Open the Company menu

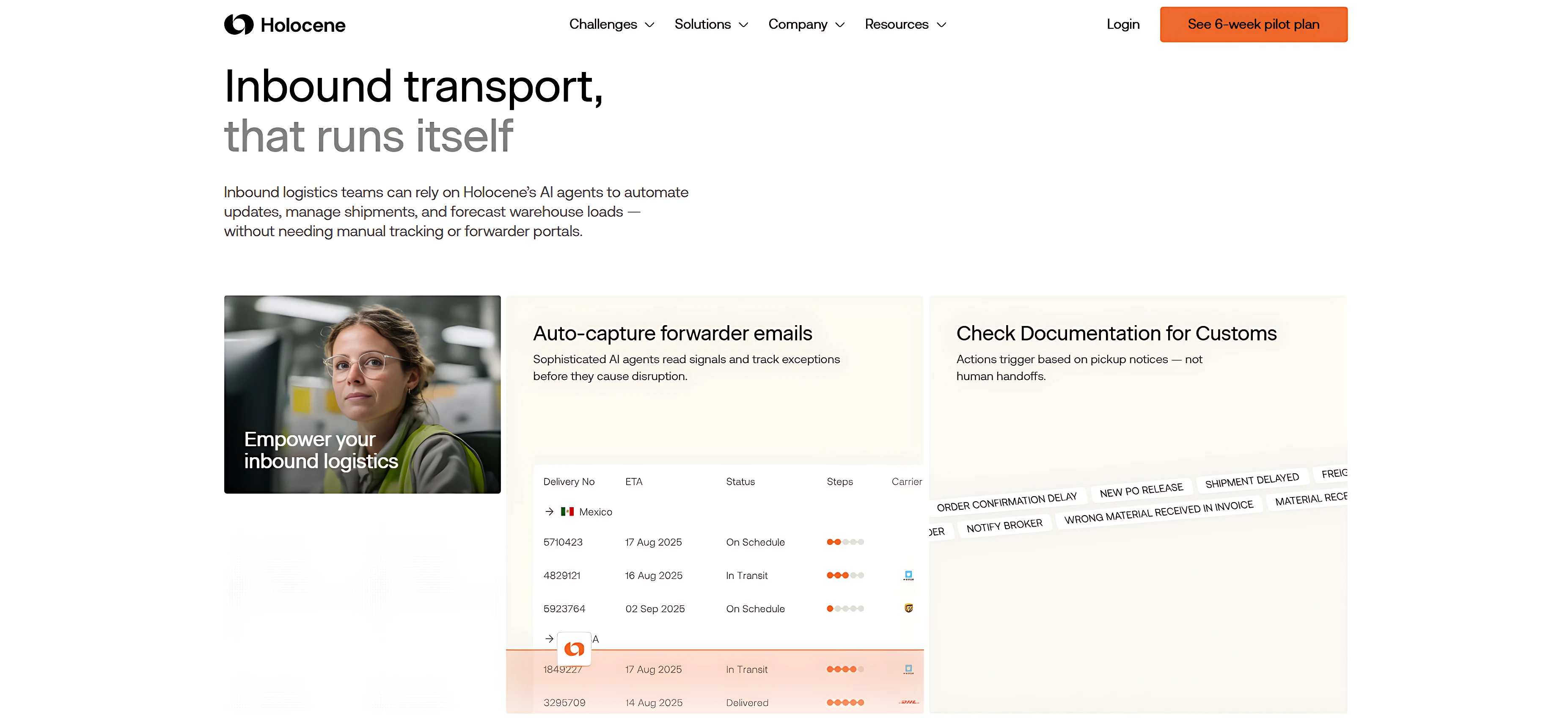tap(798, 25)
